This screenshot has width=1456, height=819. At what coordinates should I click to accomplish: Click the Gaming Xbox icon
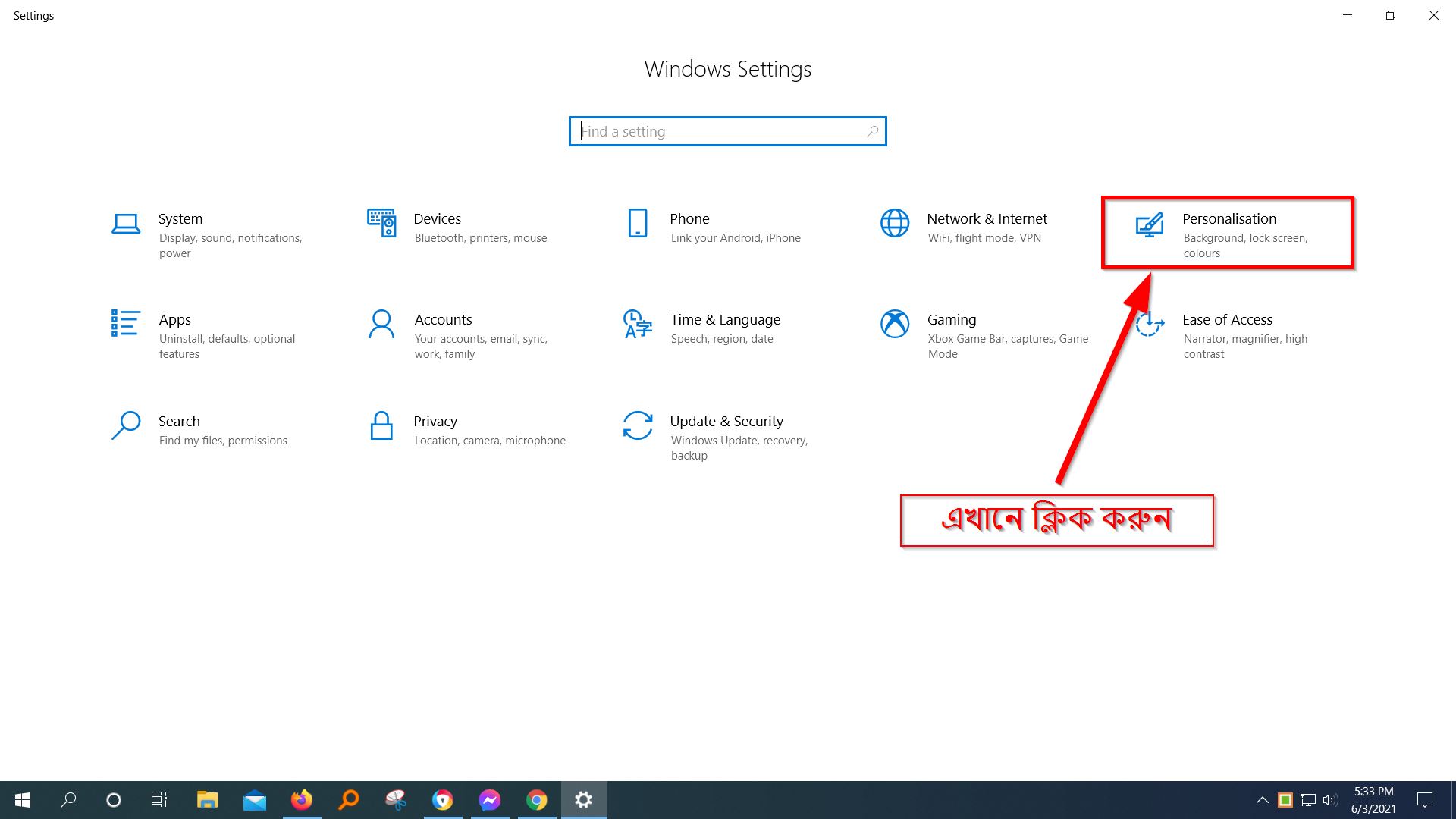click(895, 324)
